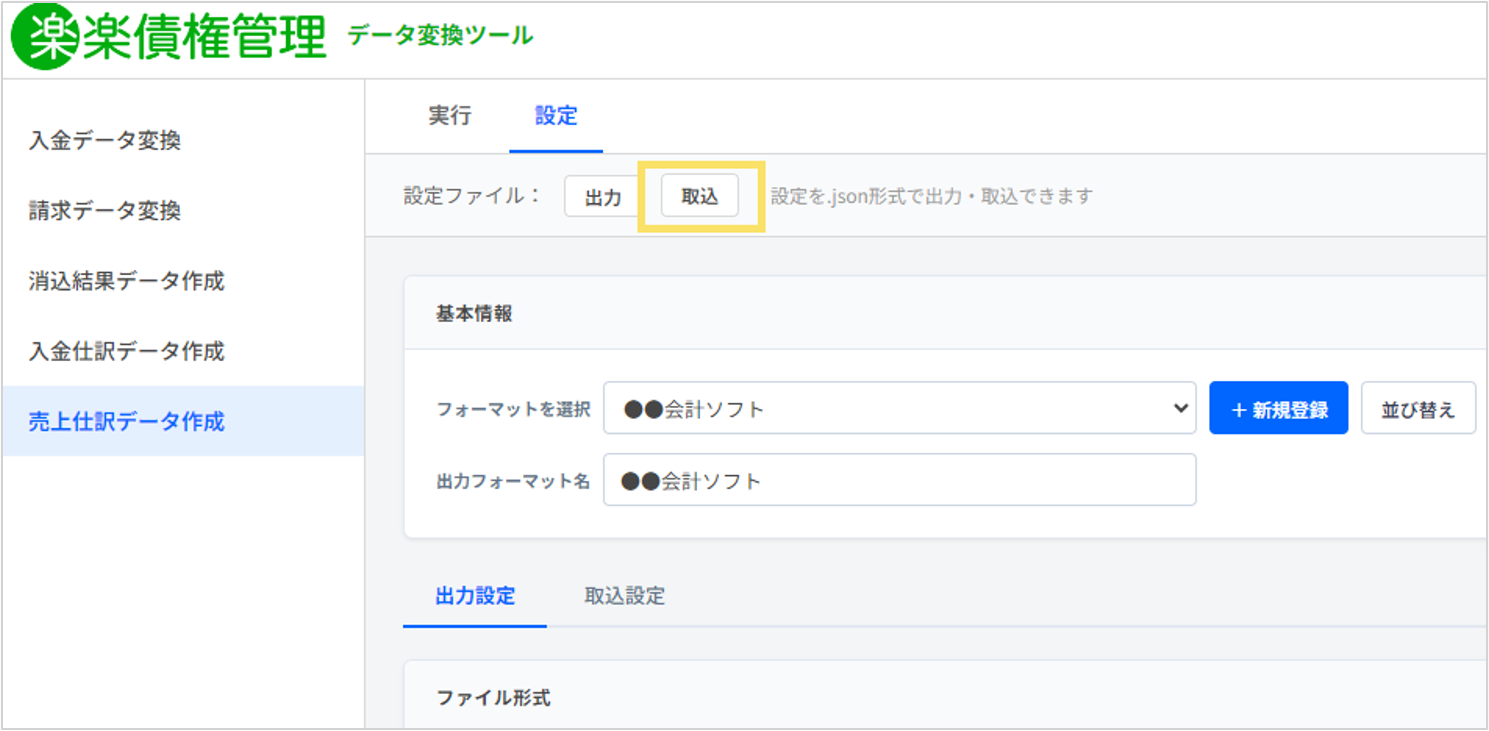This screenshot has width=1489, height=731.
Task: Select 消込結果データ作成 sidebar item
Action: click(x=127, y=281)
